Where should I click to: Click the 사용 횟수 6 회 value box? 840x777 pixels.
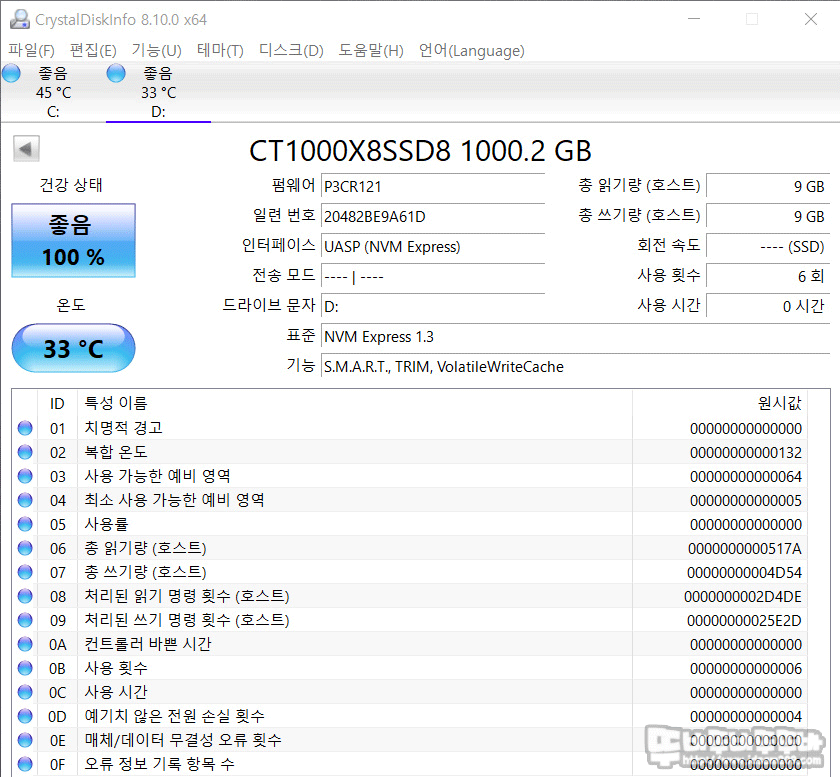(768, 277)
